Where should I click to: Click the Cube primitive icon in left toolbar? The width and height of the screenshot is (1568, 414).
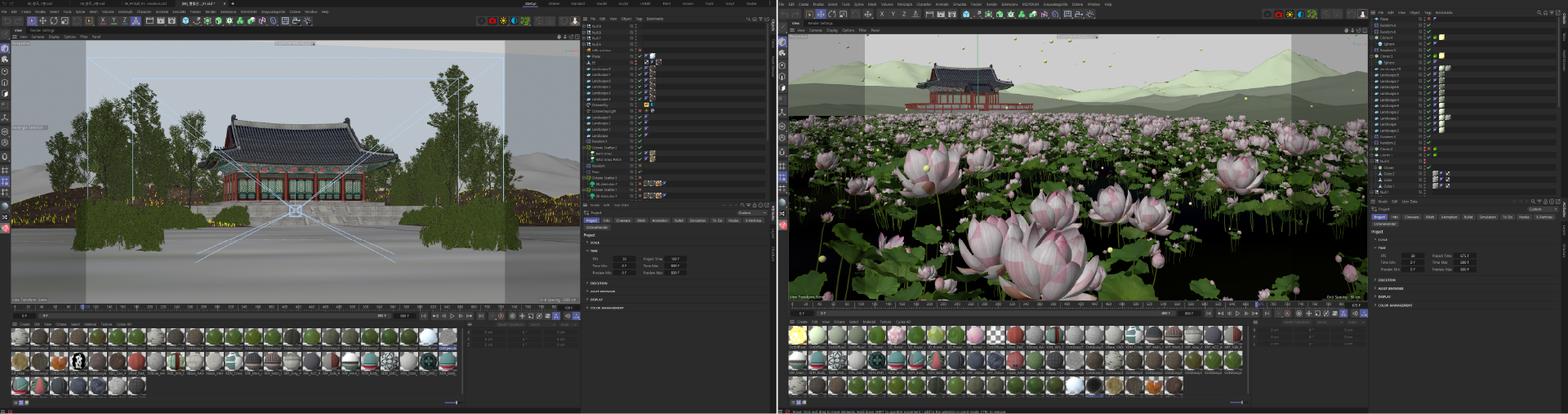coord(185,20)
